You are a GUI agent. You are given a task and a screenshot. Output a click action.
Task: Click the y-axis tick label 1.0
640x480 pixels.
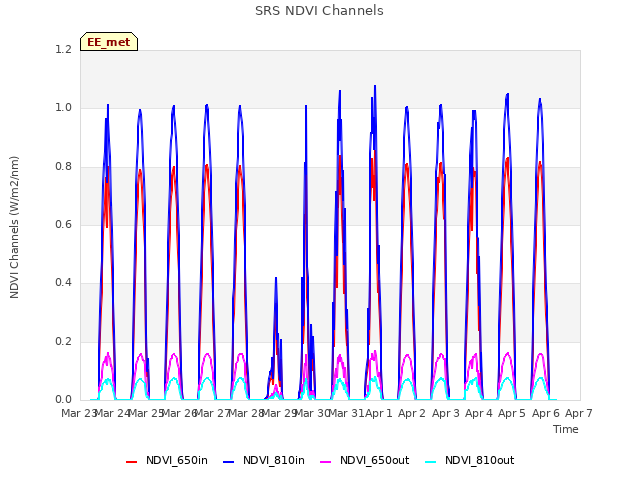63,108
